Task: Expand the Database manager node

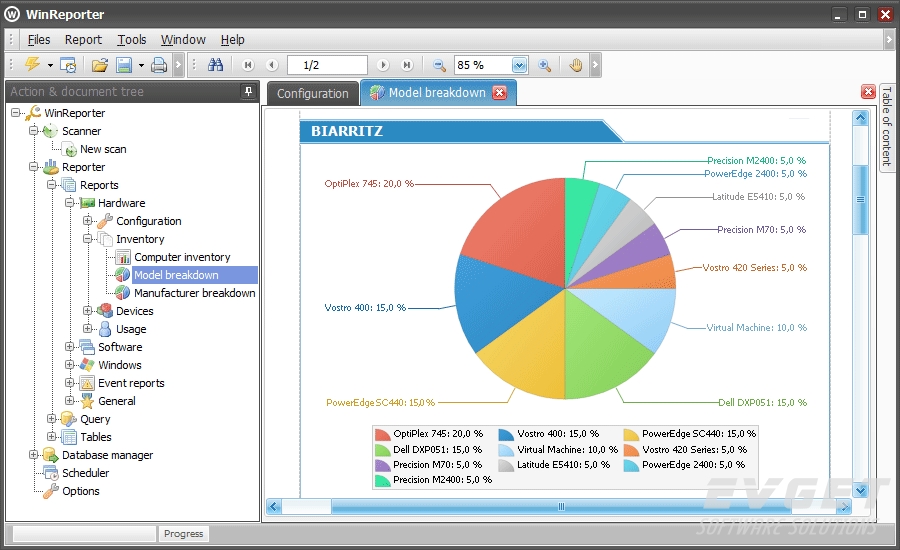Action: point(33,454)
